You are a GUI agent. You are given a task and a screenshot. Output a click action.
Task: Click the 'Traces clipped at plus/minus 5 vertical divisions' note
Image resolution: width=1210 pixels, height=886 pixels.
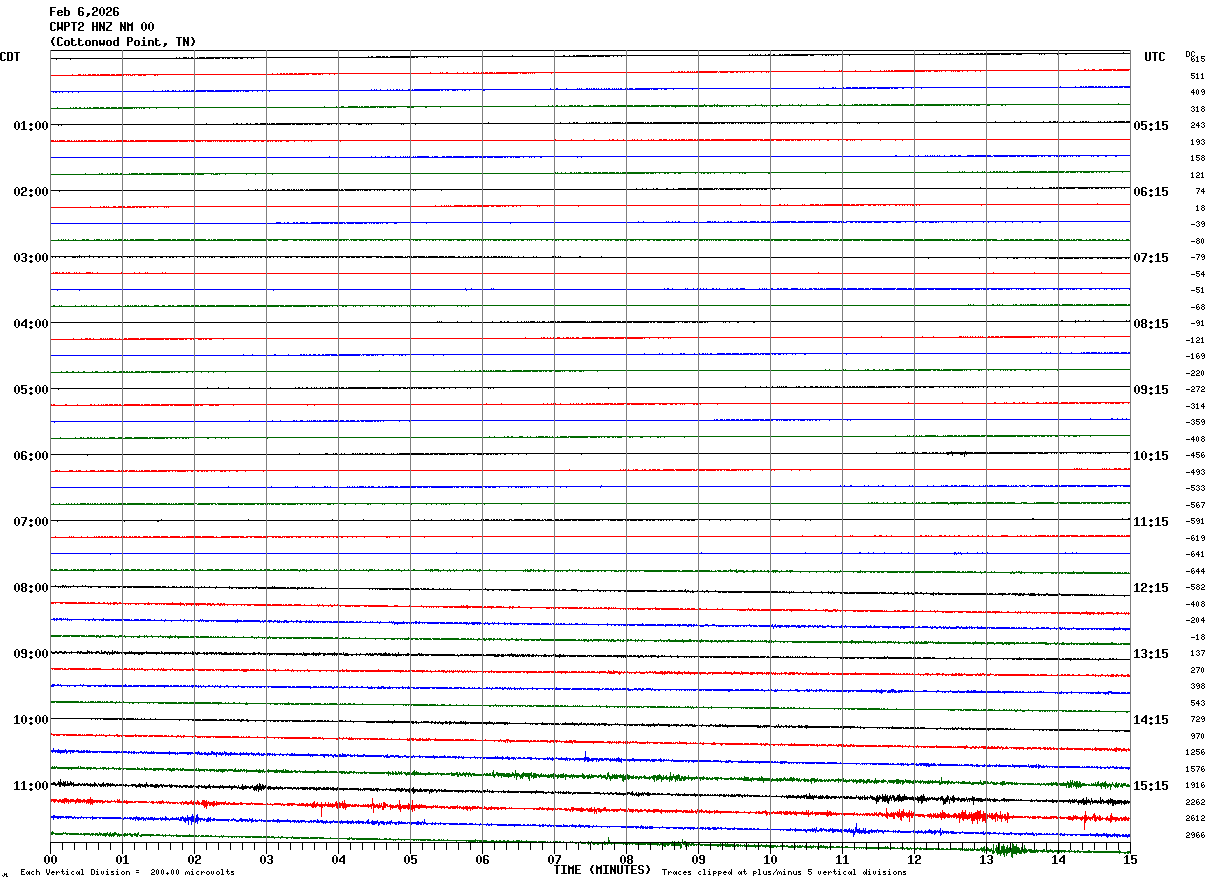[784, 873]
